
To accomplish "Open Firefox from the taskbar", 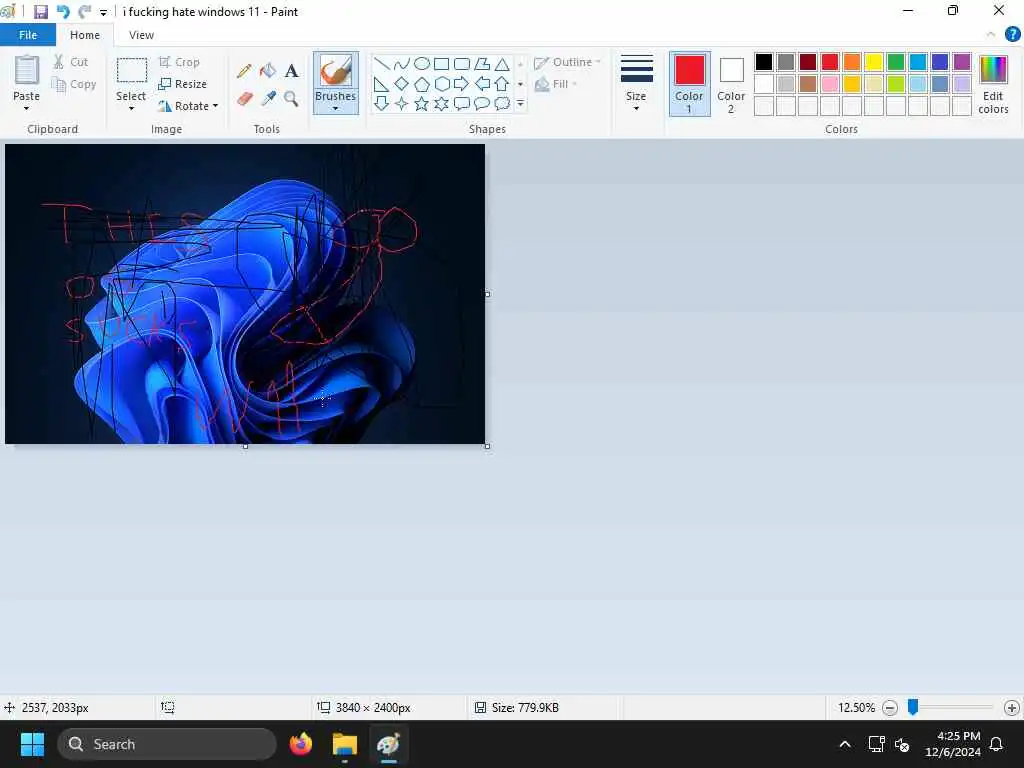I will [300, 744].
